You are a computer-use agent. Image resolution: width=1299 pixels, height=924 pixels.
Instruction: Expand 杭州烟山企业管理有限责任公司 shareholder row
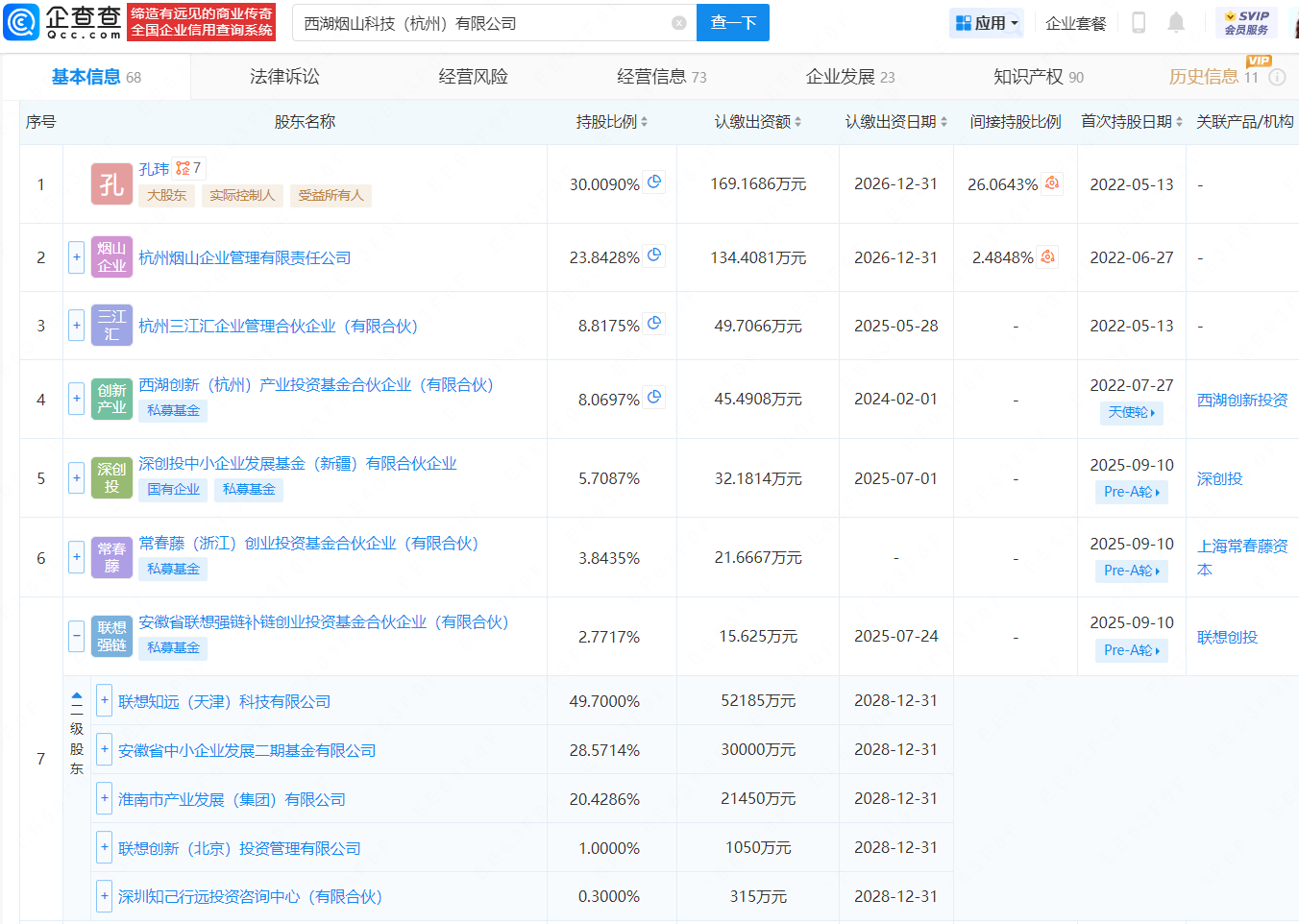tap(76, 257)
